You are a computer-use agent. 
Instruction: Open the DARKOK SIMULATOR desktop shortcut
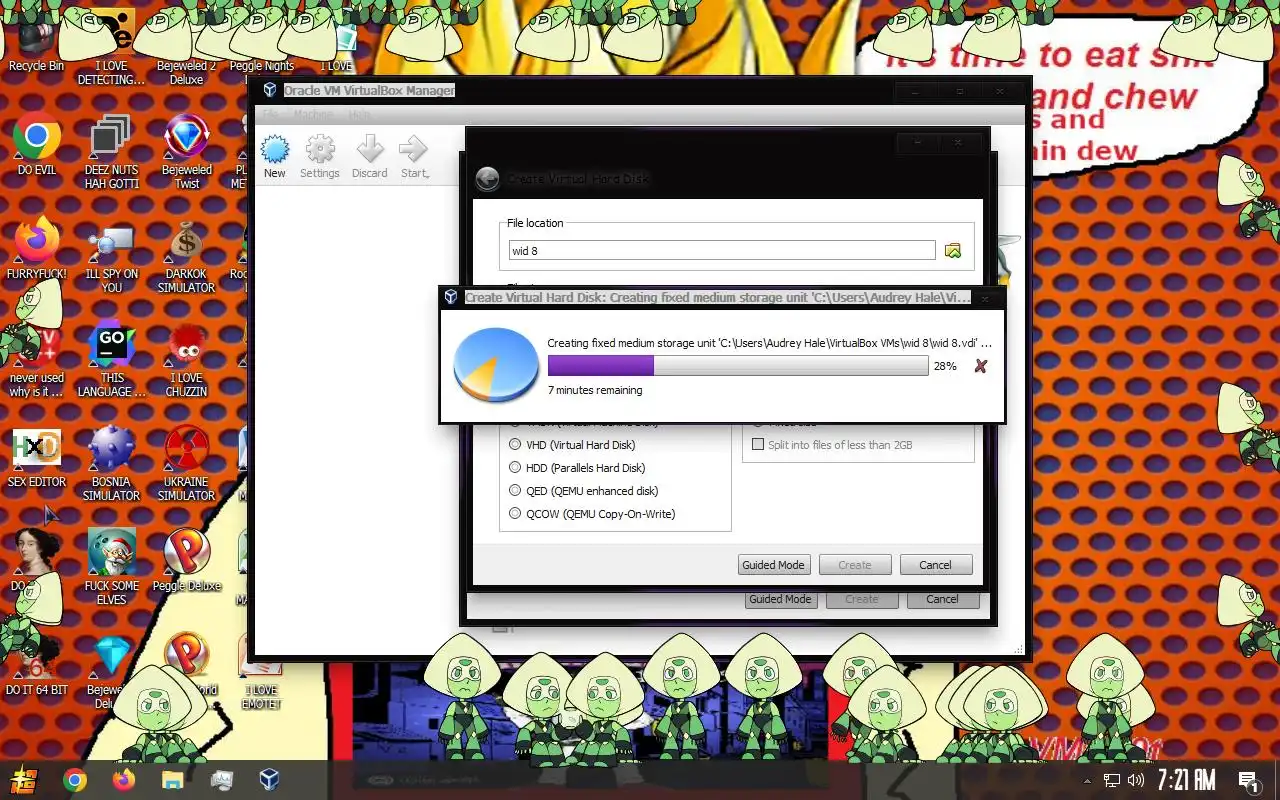point(186,257)
